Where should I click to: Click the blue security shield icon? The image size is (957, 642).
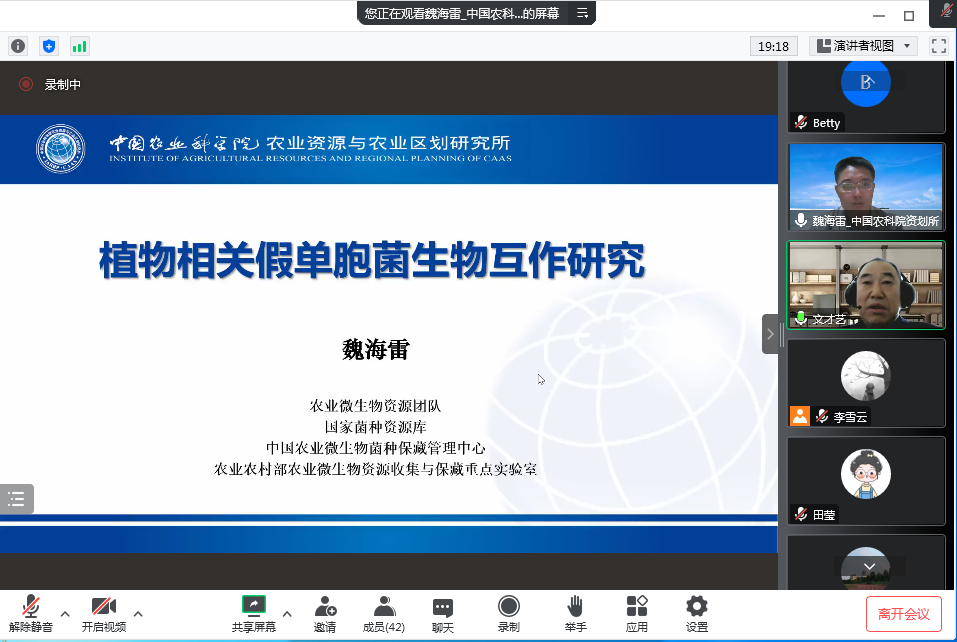(x=49, y=46)
